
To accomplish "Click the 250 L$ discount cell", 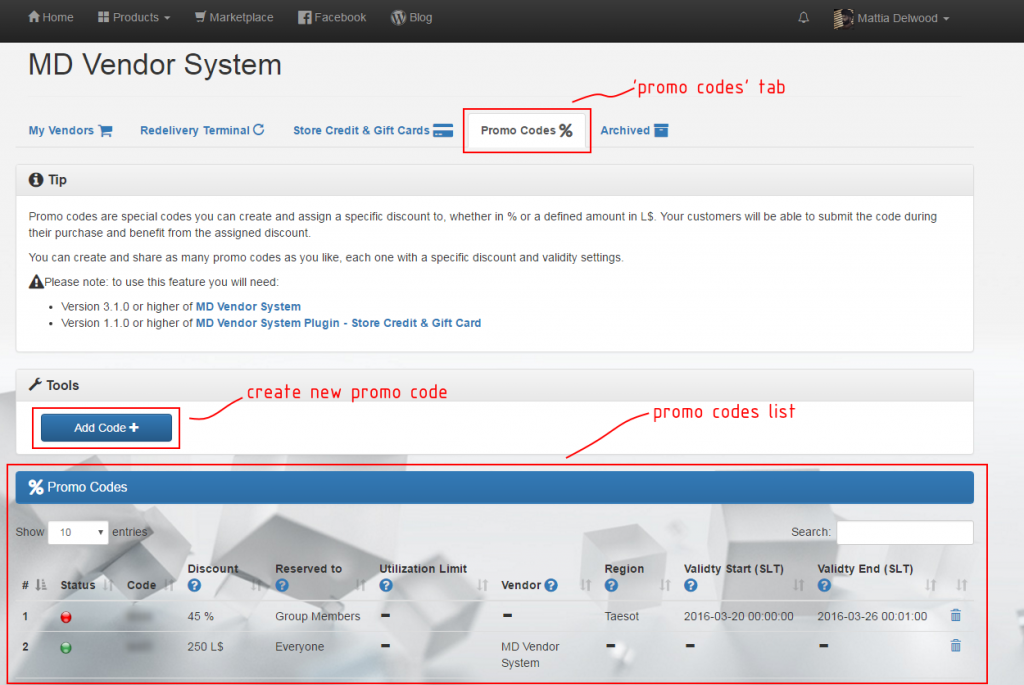I will (x=206, y=646).
